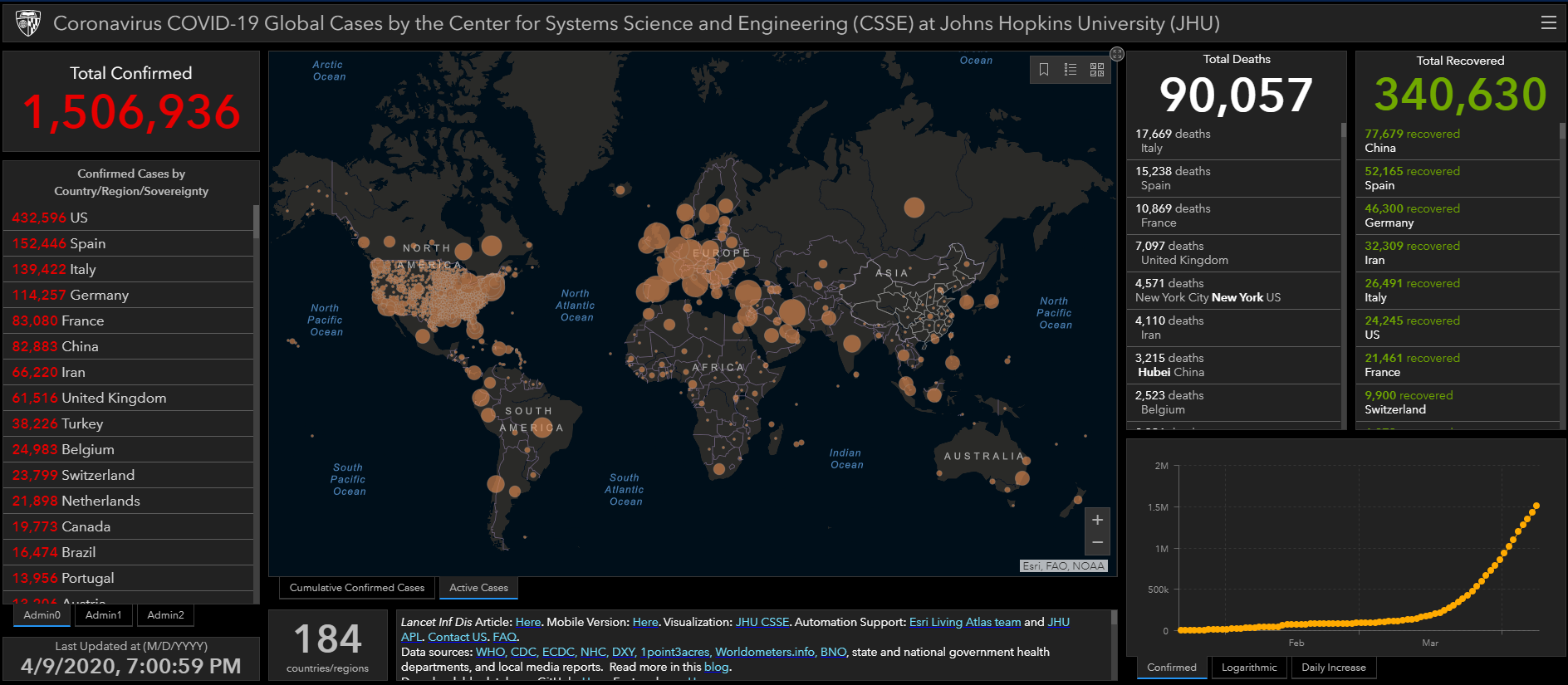Open the Mobile Version Here link
This screenshot has width=1568, height=685.
coord(645,622)
